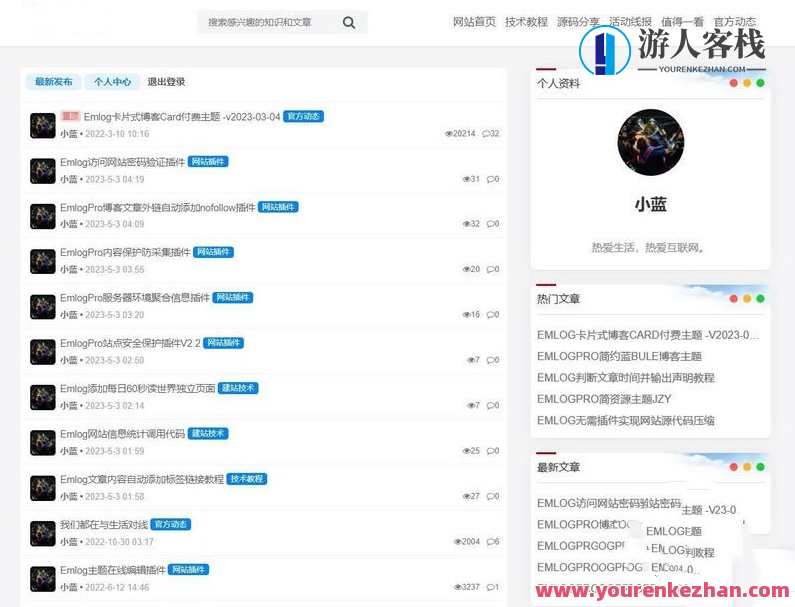Screen dimensions: 795x607
Task: Click 技术教程 tag on 标签链接教程 post
Action: tap(247, 479)
